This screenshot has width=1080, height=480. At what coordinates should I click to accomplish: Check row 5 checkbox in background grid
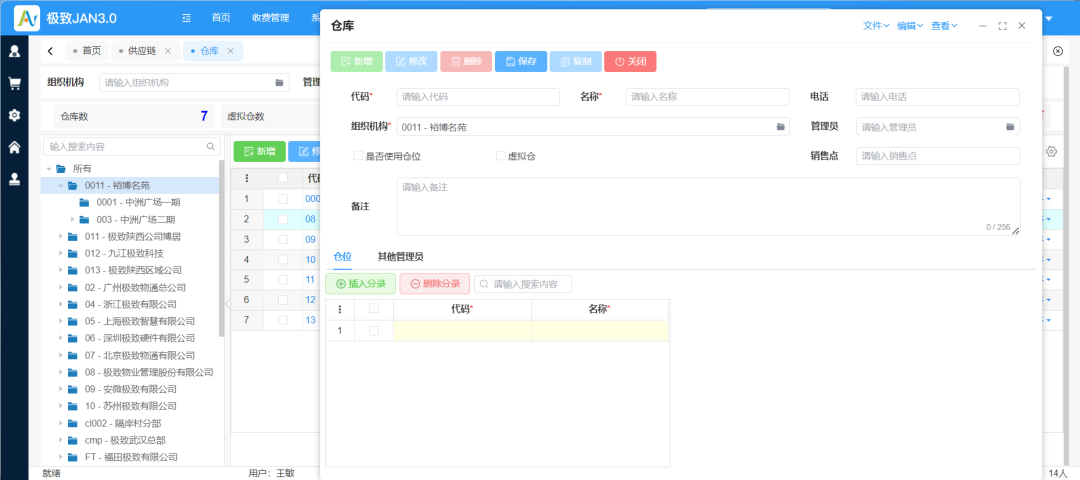(x=282, y=280)
